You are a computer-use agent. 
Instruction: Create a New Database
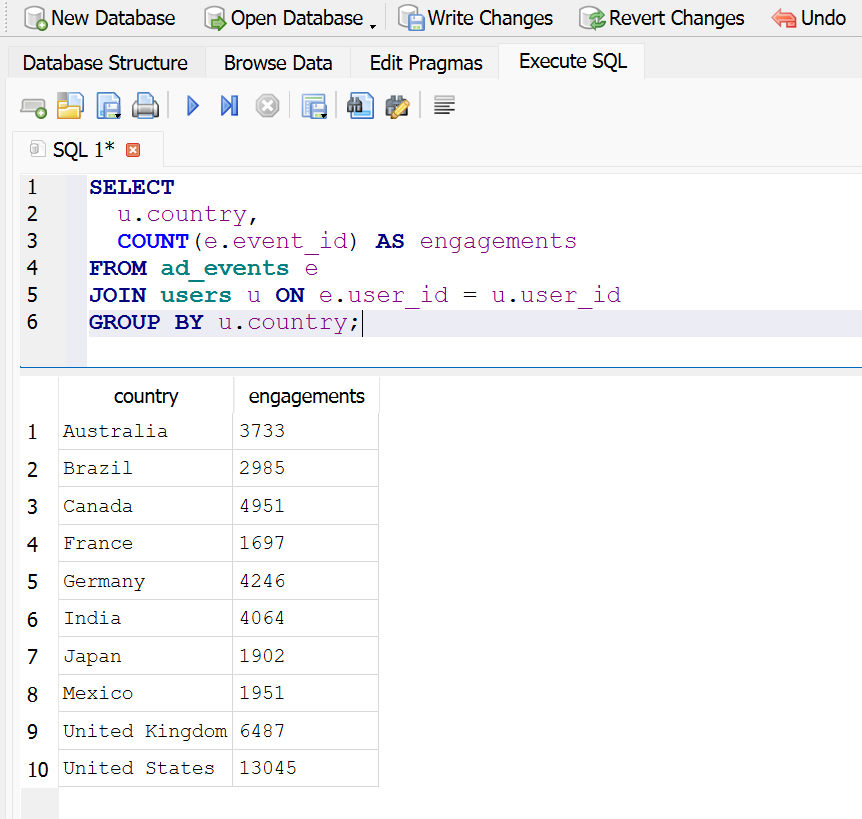99,18
